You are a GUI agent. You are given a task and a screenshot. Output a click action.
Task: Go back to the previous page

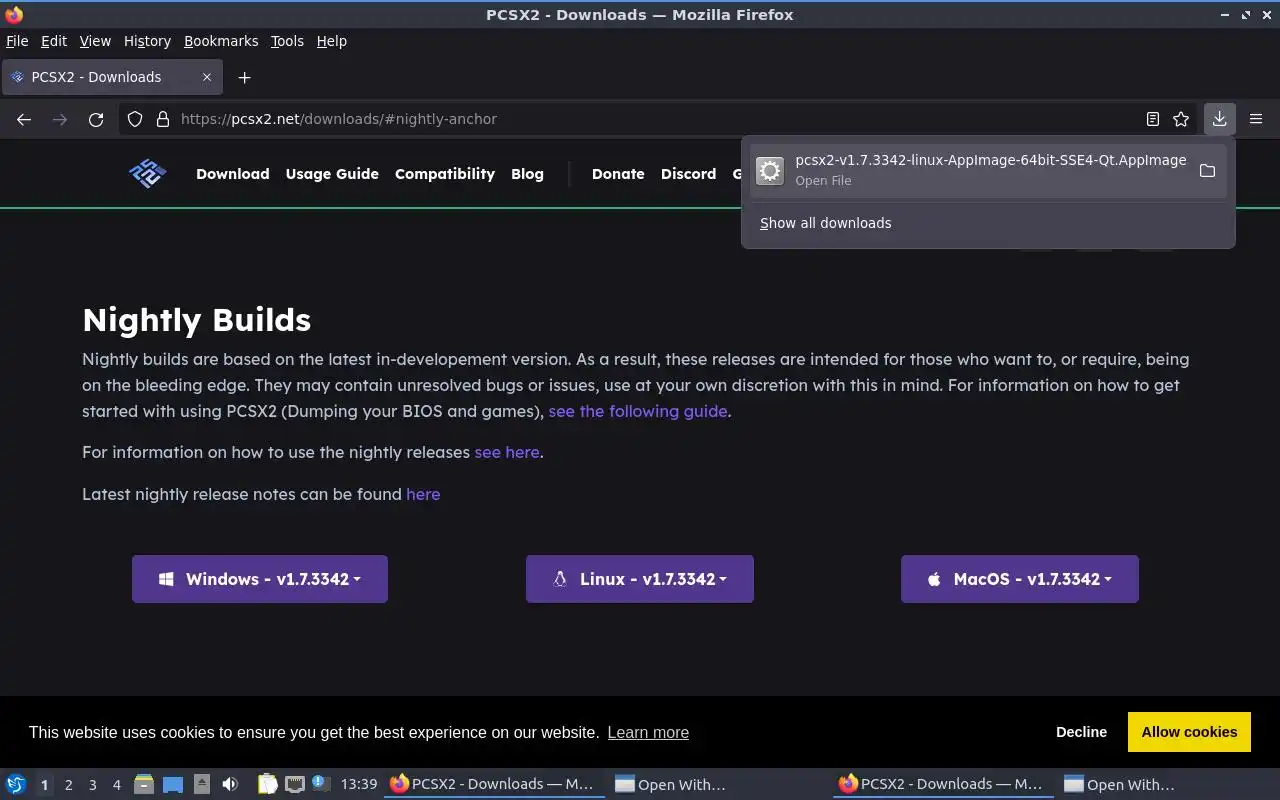tap(24, 119)
